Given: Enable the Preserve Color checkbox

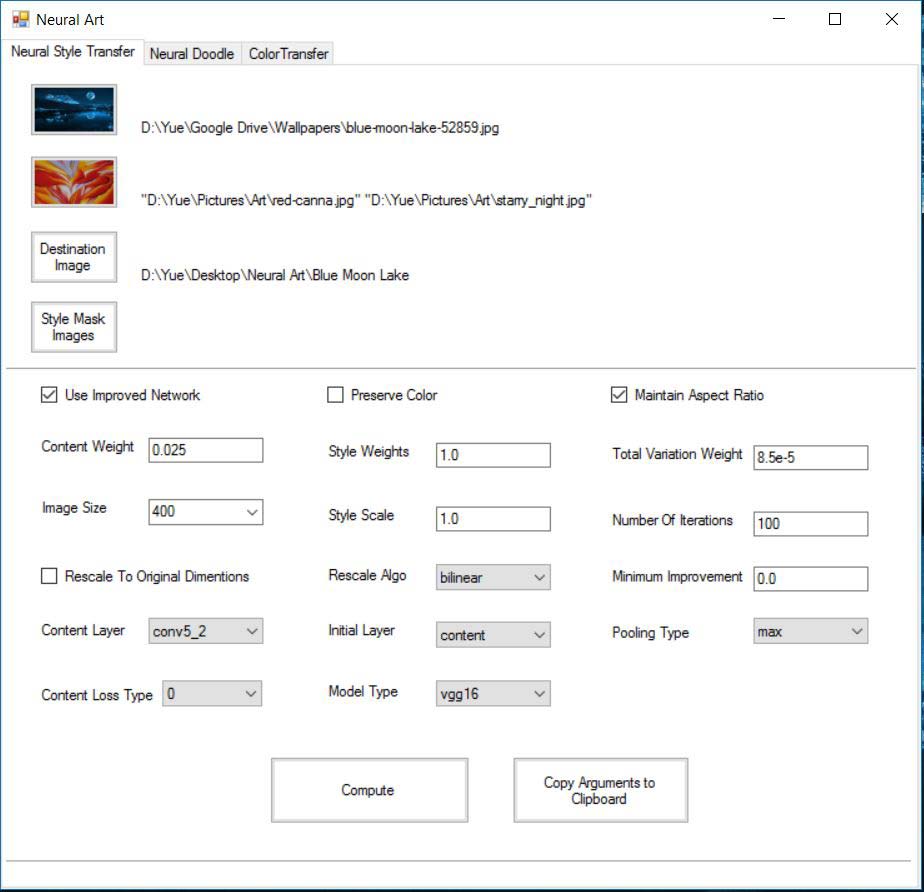Looking at the screenshot, I should pos(335,395).
